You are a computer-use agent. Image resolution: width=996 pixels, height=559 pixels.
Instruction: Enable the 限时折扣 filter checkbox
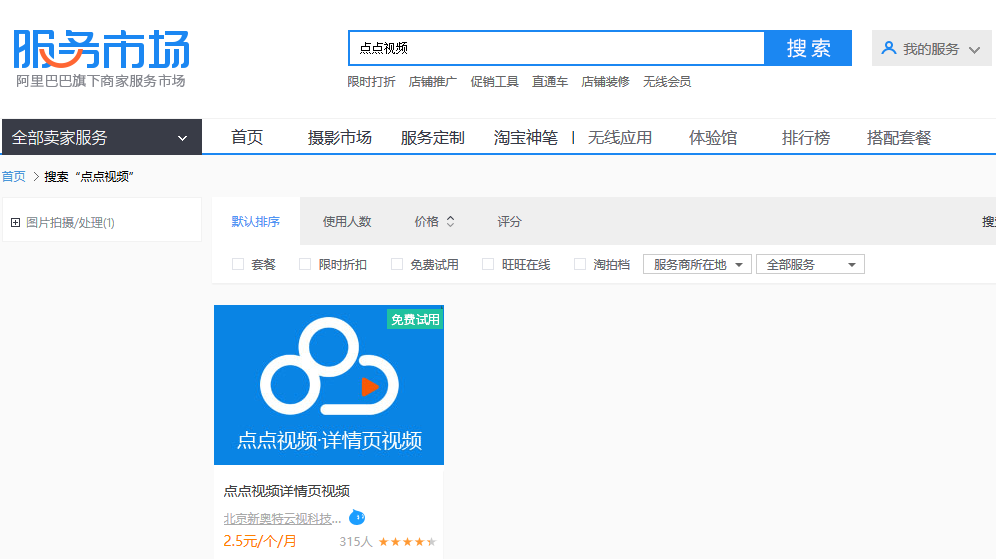(305, 264)
